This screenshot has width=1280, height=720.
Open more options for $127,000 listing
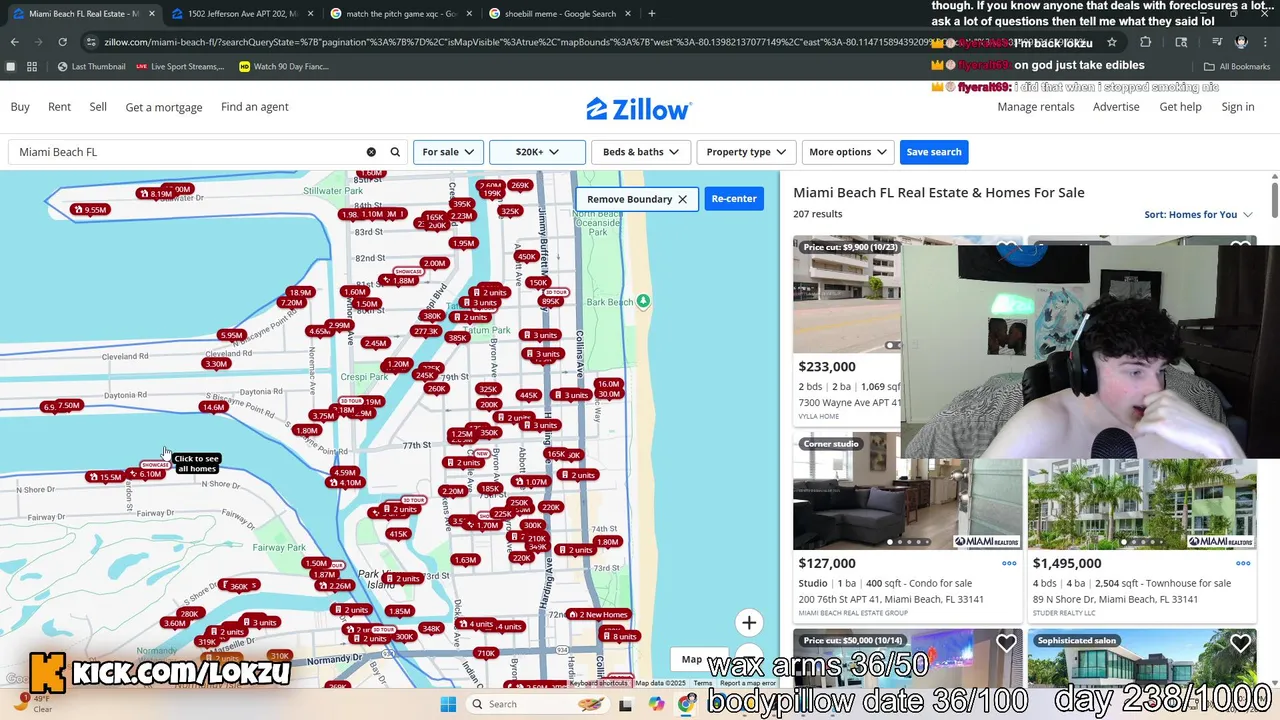[1009, 563]
